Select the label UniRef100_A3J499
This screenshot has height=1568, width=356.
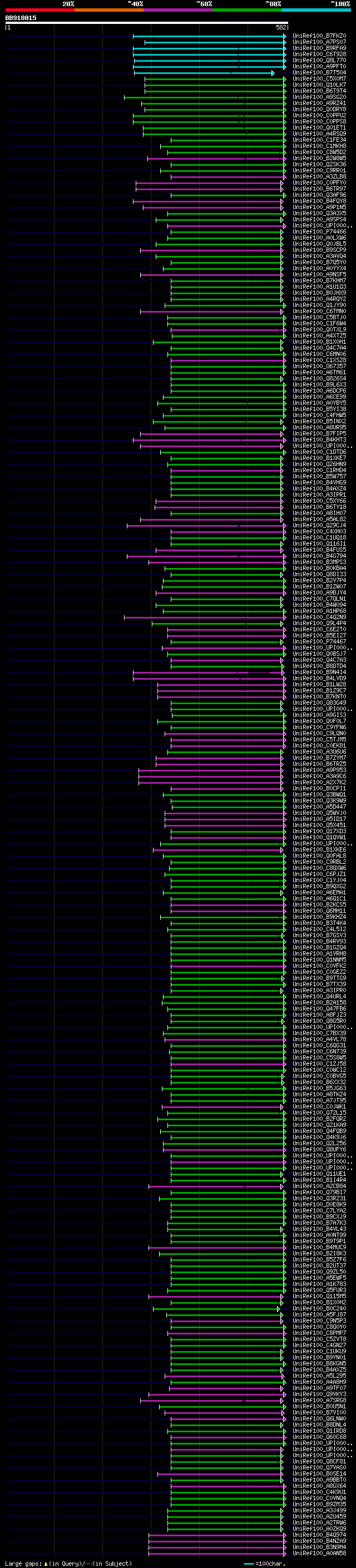coord(319,1510)
